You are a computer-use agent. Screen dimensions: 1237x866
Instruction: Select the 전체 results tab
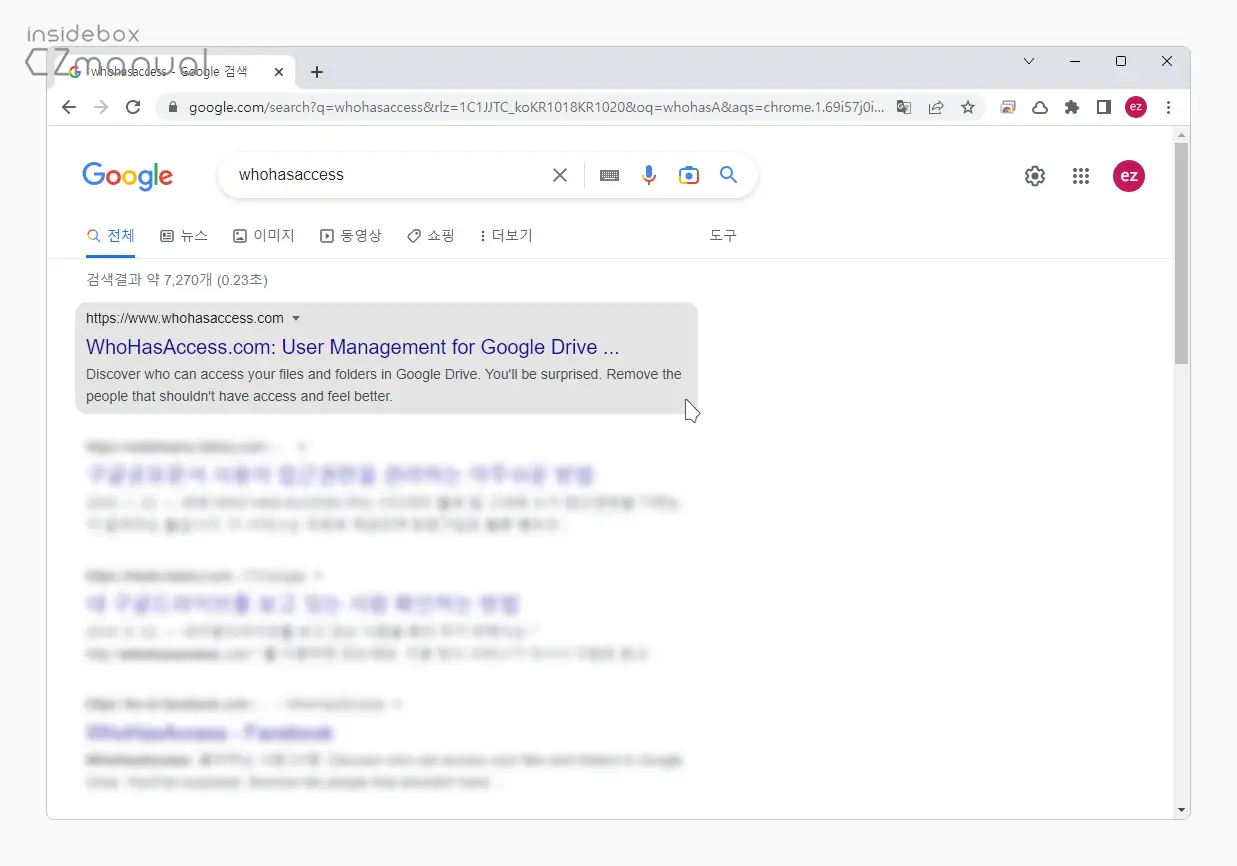pyautogui.click(x=110, y=236)
